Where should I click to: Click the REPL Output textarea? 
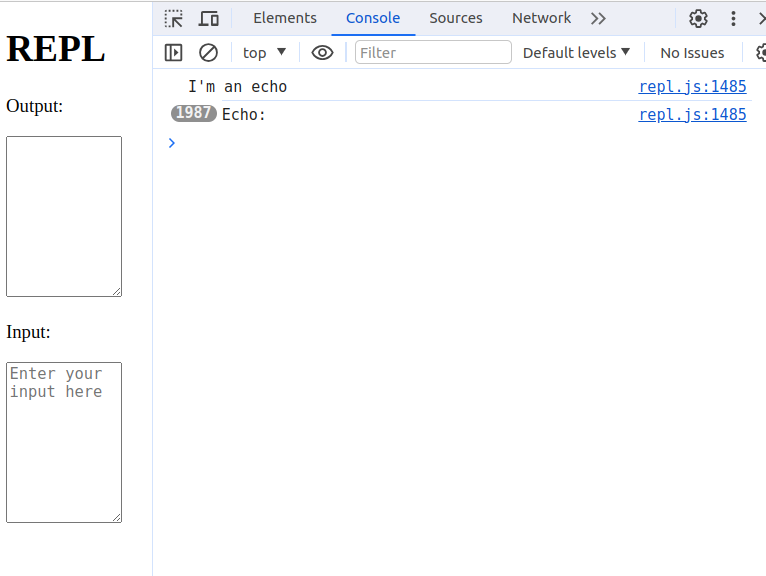64,216
